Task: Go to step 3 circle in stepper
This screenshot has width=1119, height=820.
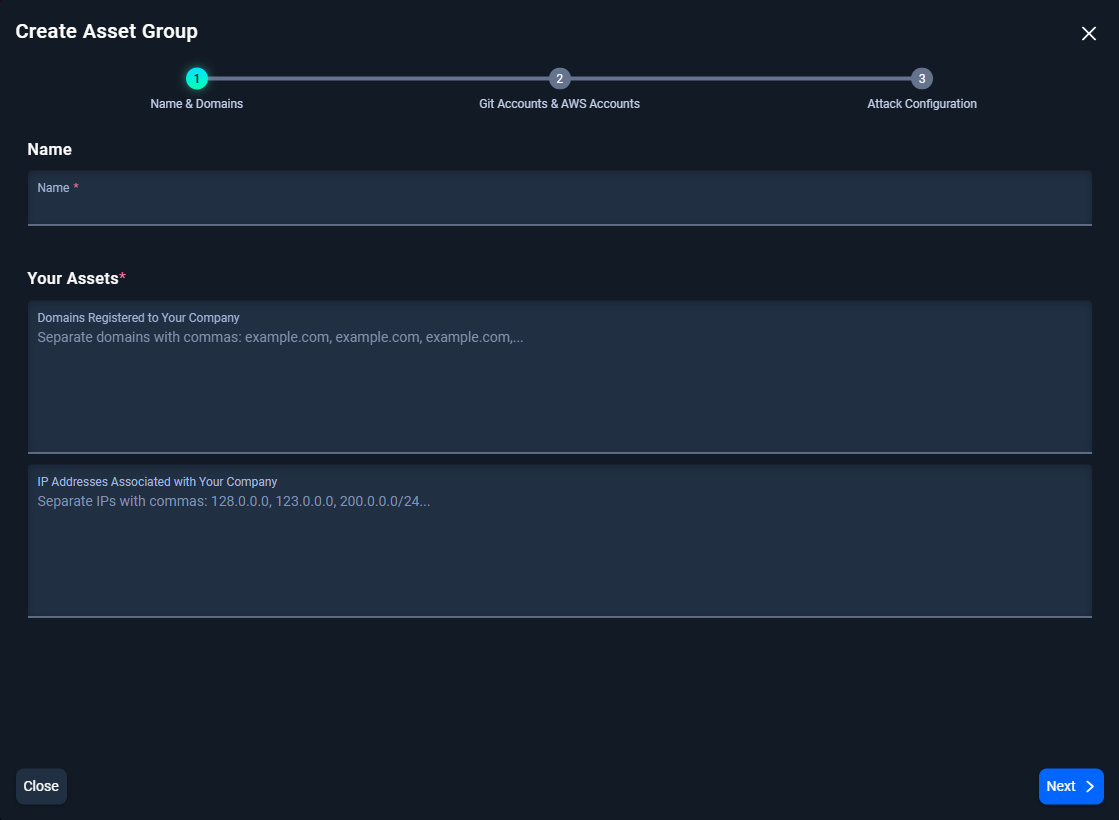Action: tap(922, 78)
